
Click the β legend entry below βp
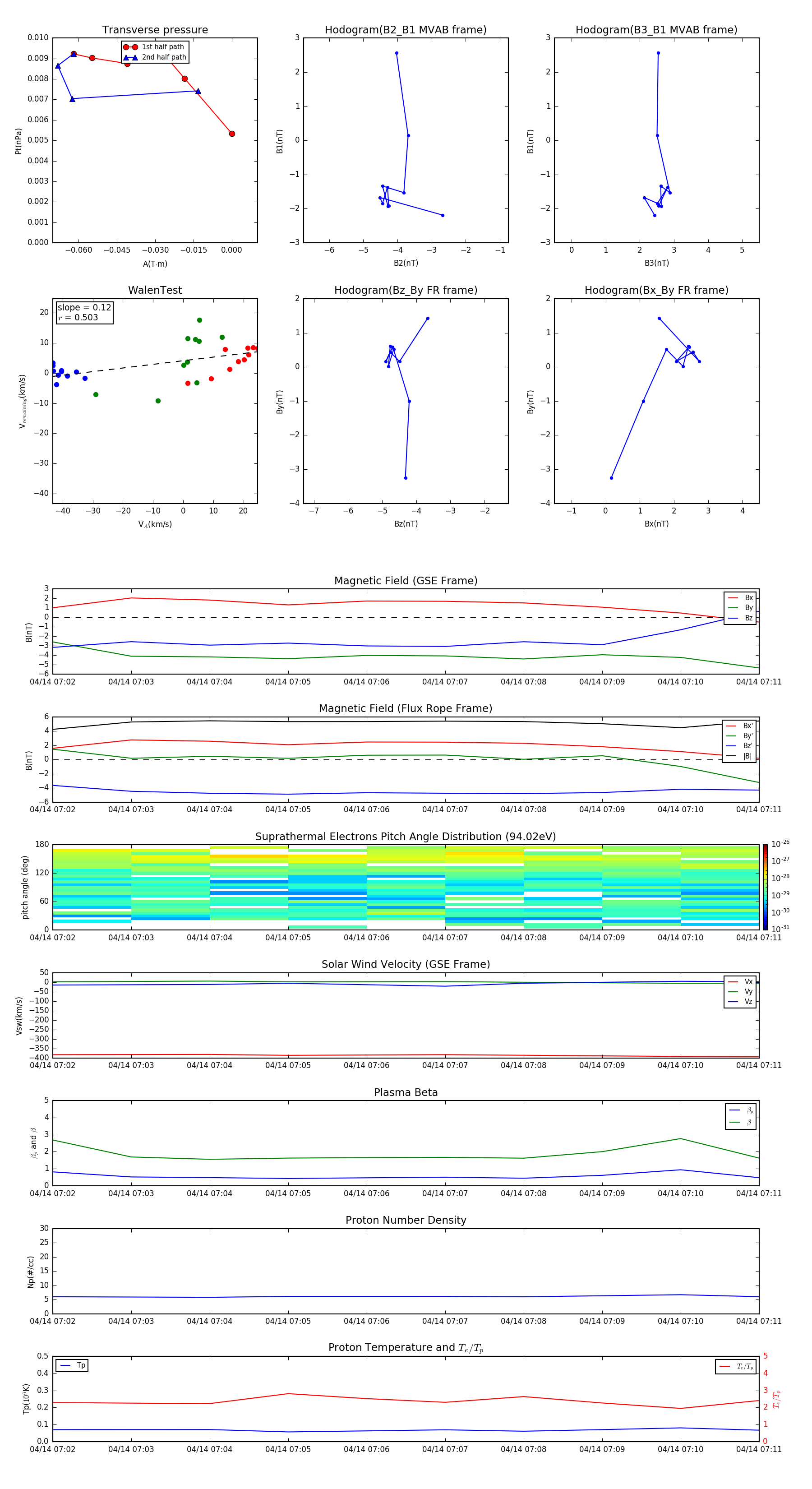pos(741,1122)
